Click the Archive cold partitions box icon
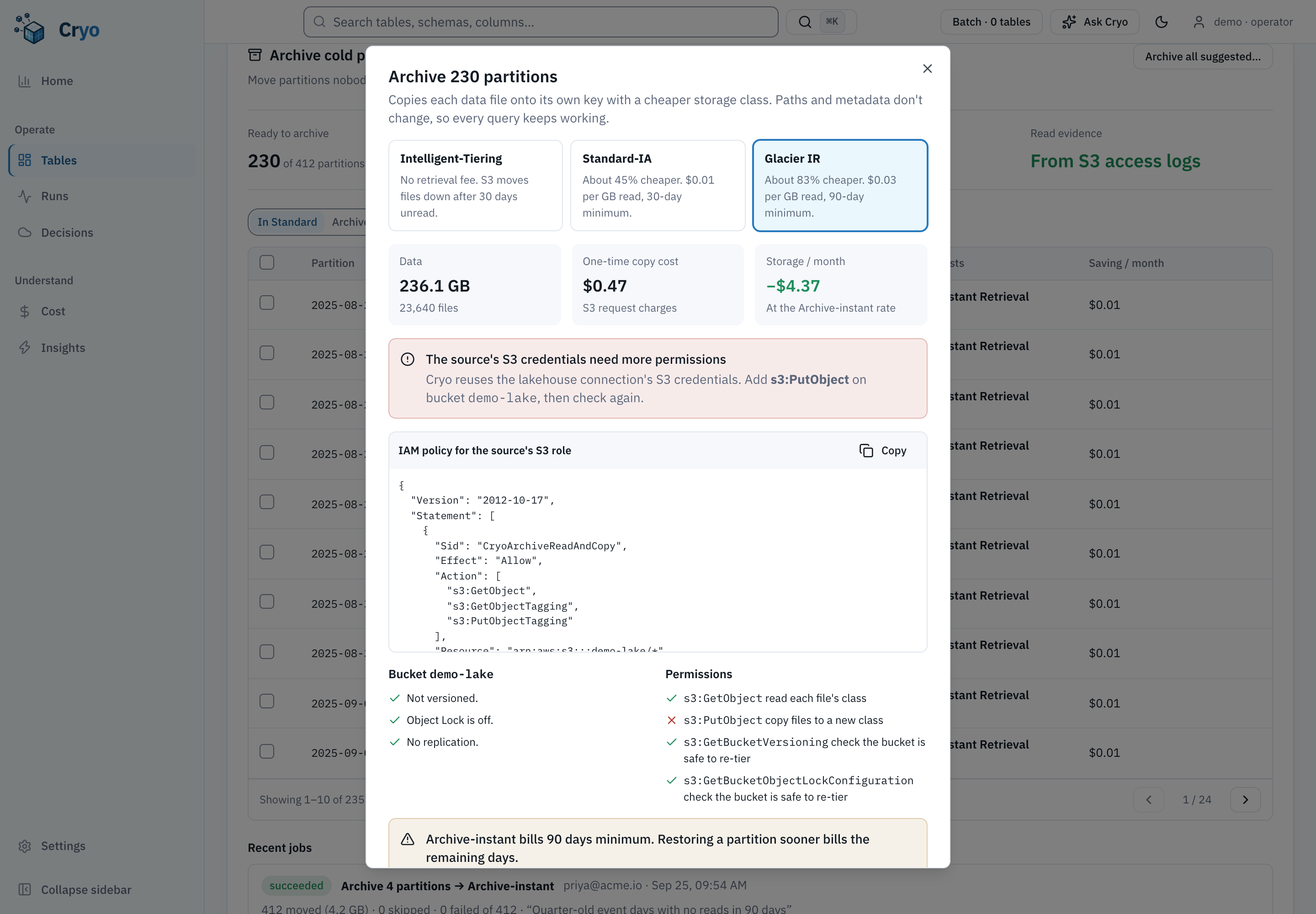This screenshot has width=1316, height=914. tap(255, 55)
